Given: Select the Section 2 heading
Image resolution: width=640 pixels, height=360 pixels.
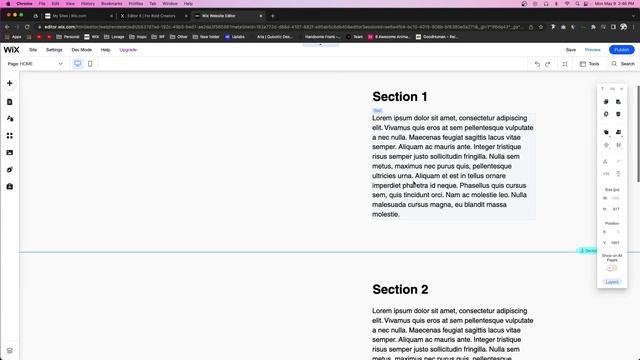Looking at the screenshot, I should click(400, 289).
